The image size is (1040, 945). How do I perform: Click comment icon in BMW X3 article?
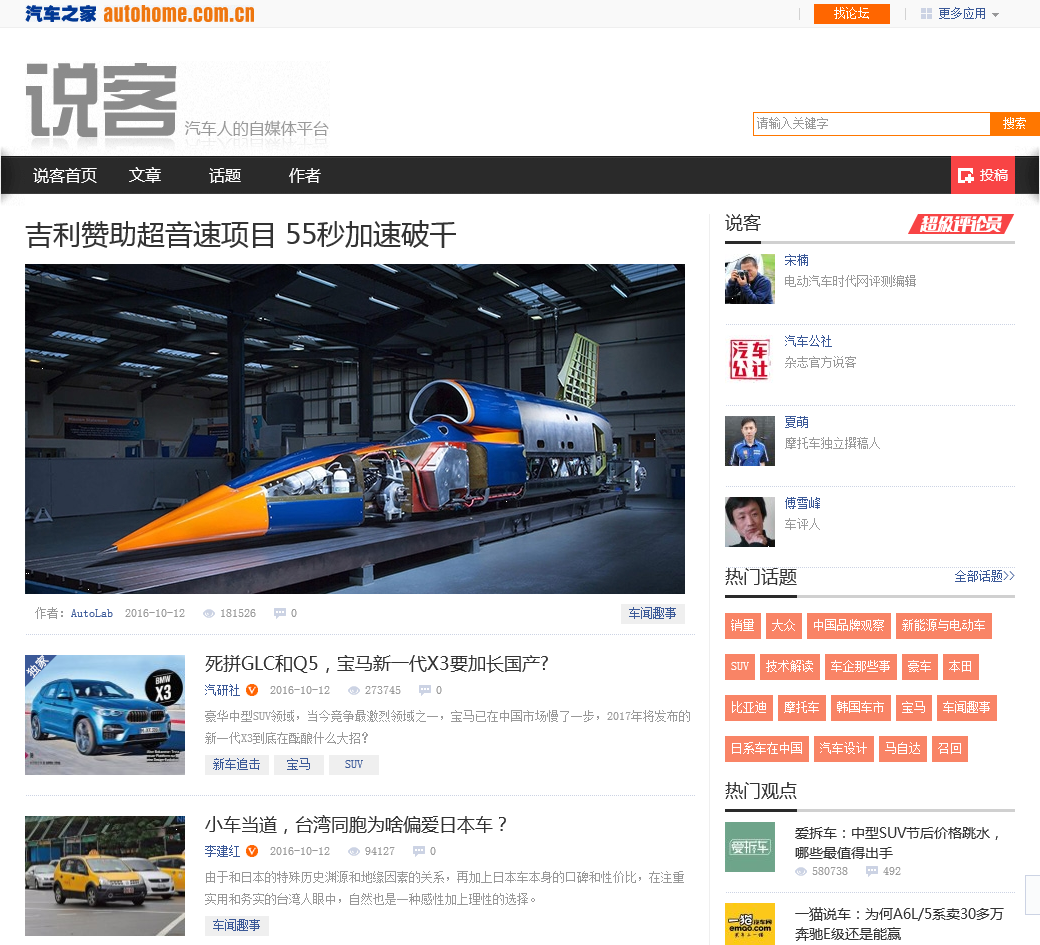(x=424, y=690)
